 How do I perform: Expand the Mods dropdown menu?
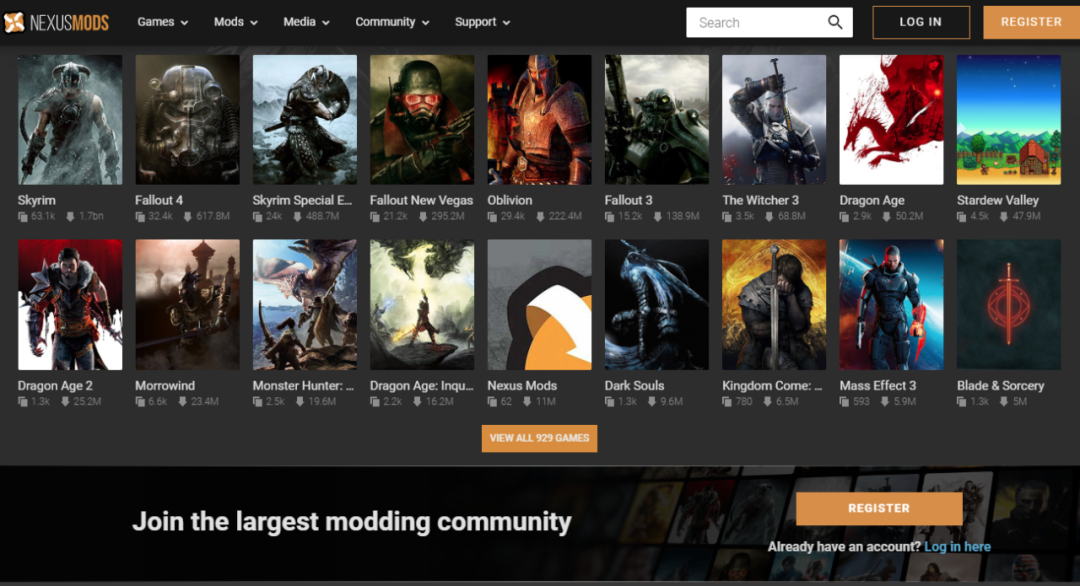click(236, 22)
